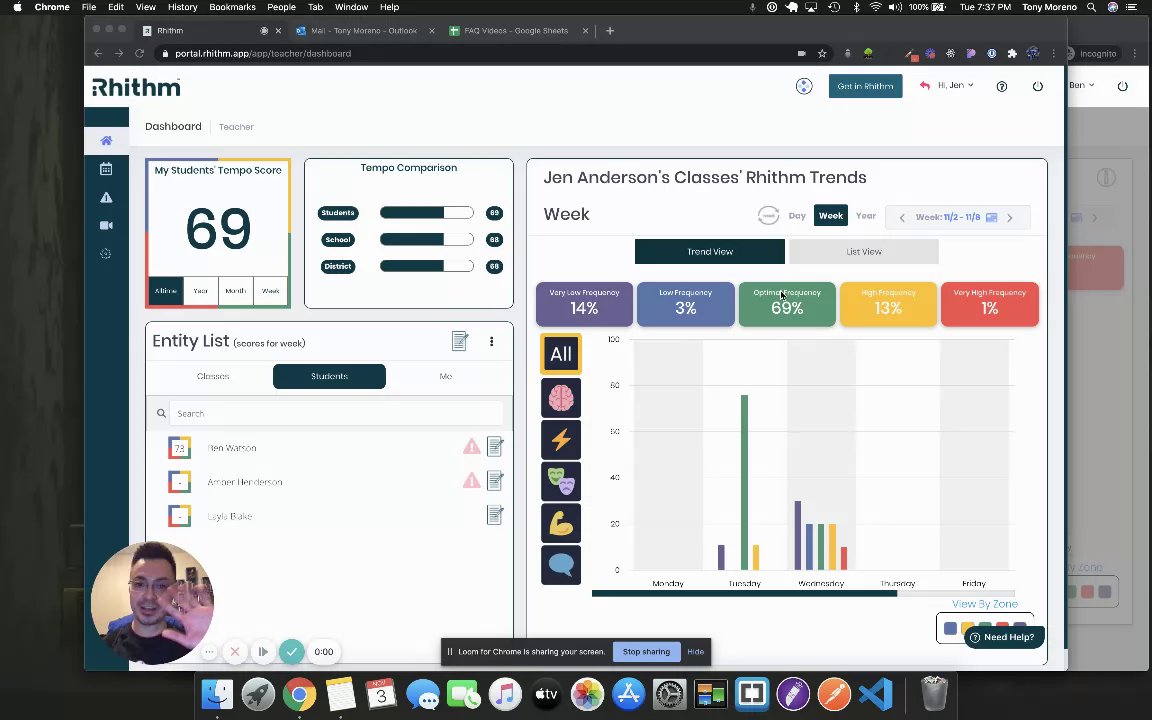
Task: Open the View By Zone link
Action: (x=984, y=604)
